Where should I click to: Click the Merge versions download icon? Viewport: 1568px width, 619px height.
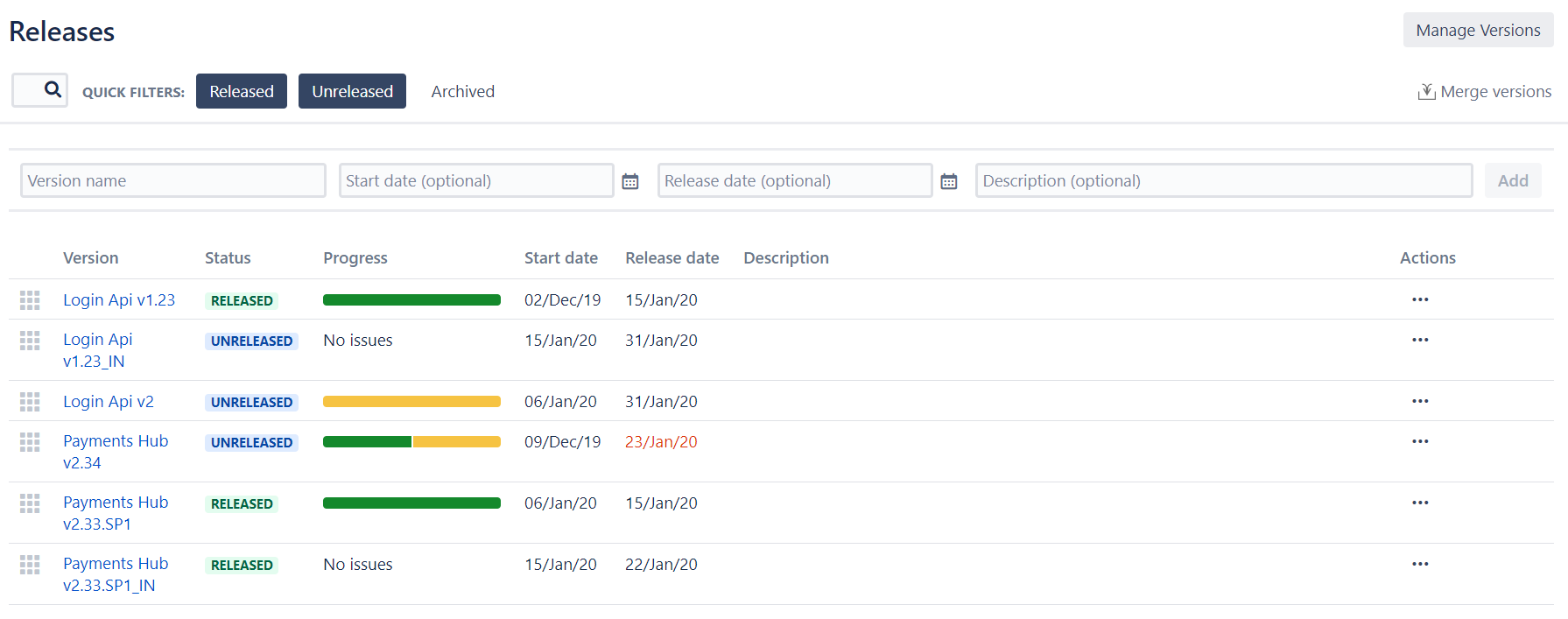point(1426,91)
